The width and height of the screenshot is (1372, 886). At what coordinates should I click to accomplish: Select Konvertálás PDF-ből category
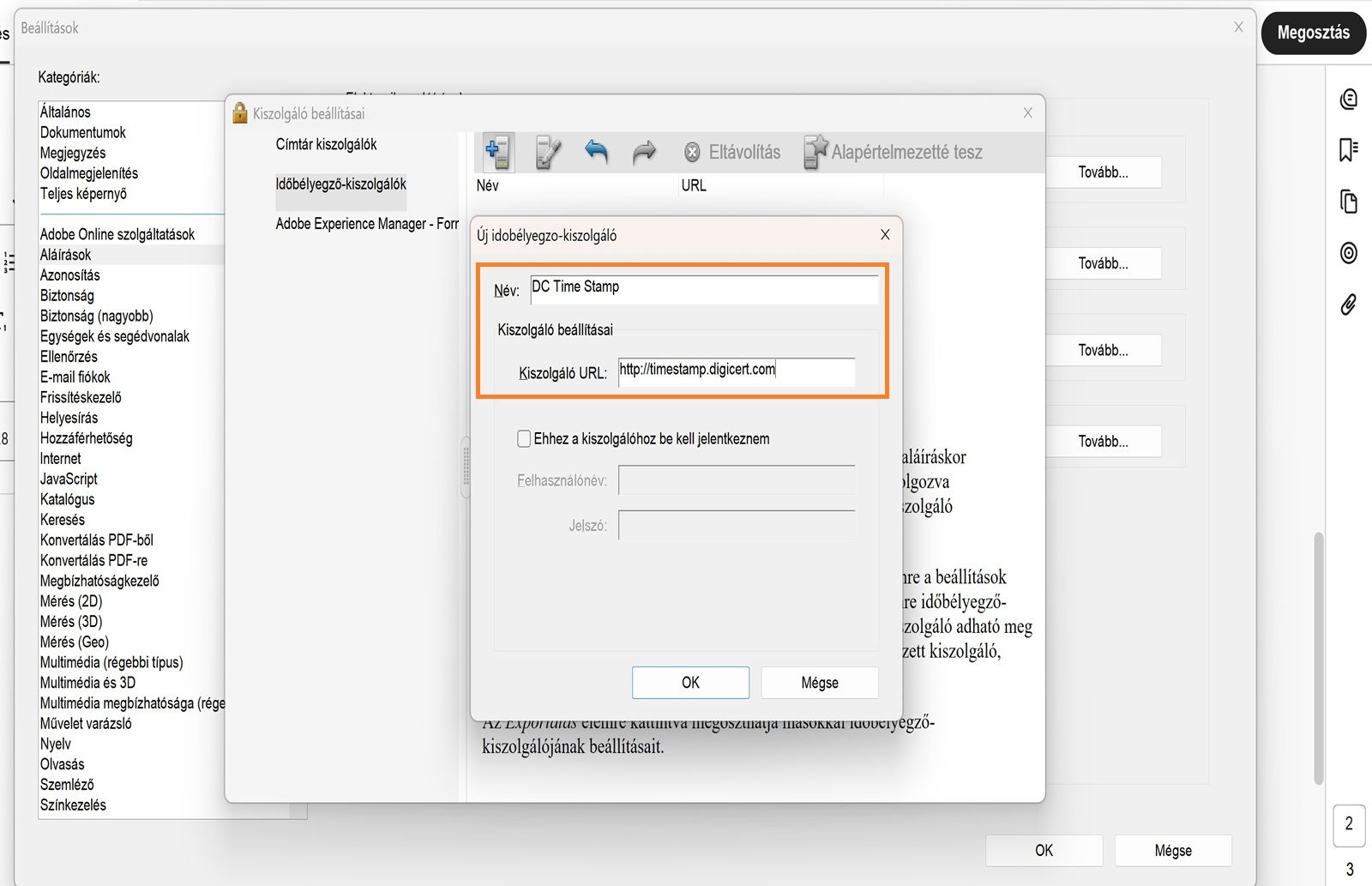(x=97, y=540)
